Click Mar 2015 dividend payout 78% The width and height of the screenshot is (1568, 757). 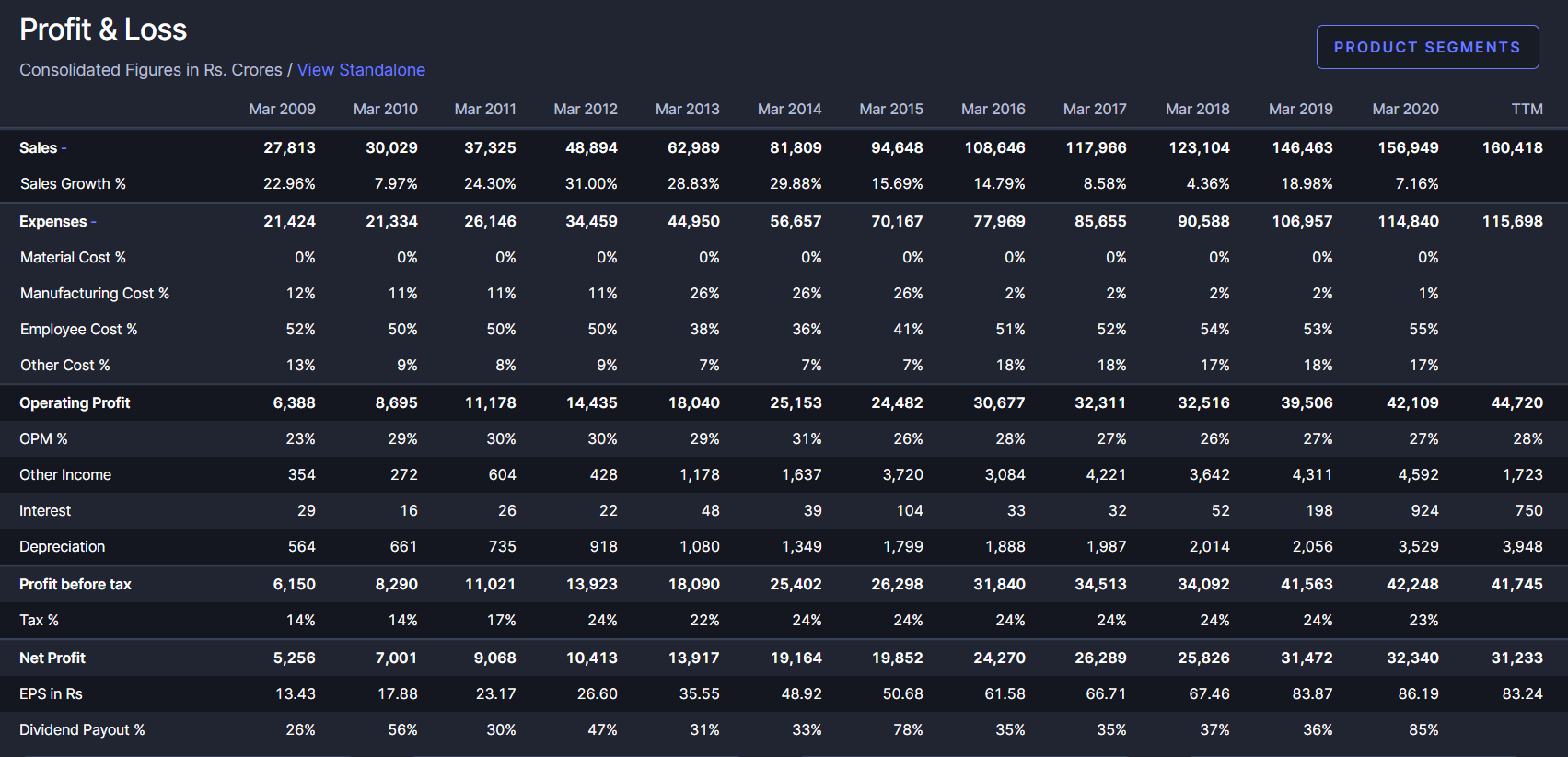pyautogui.click(x=908, y=730)
